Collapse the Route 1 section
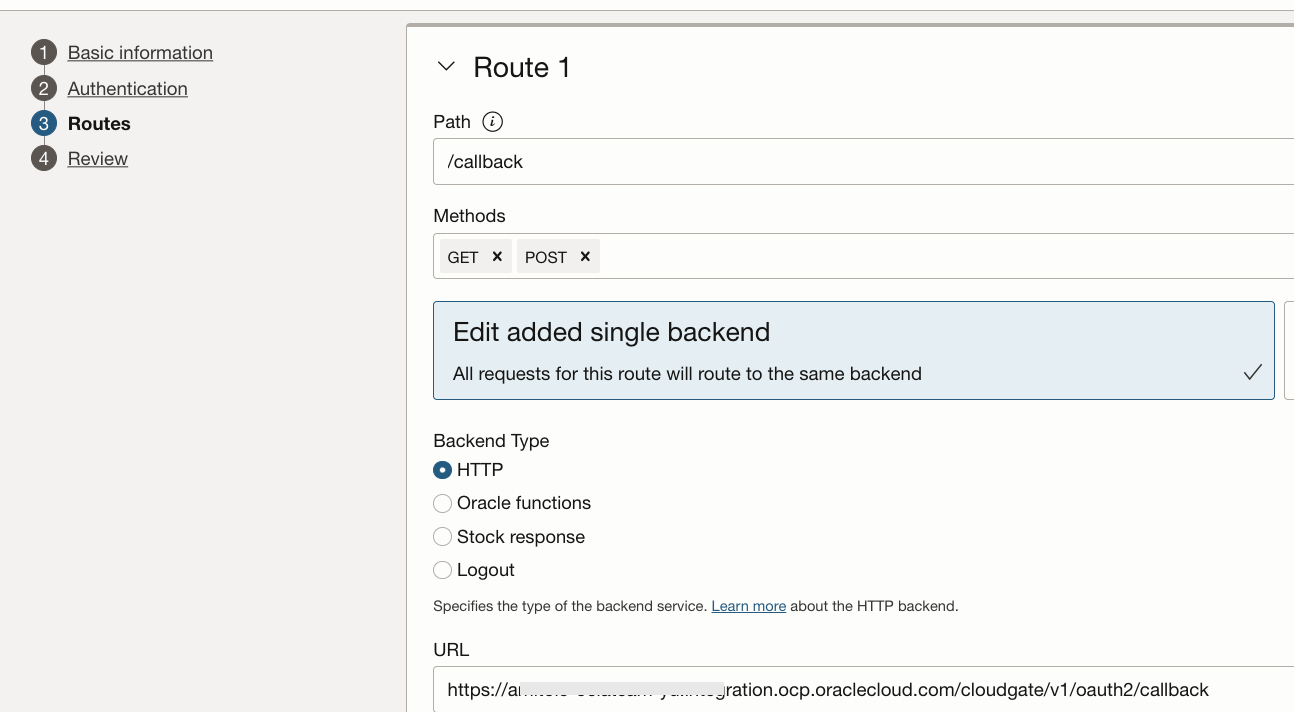The image size is (1294, 712). coord(447,66)
